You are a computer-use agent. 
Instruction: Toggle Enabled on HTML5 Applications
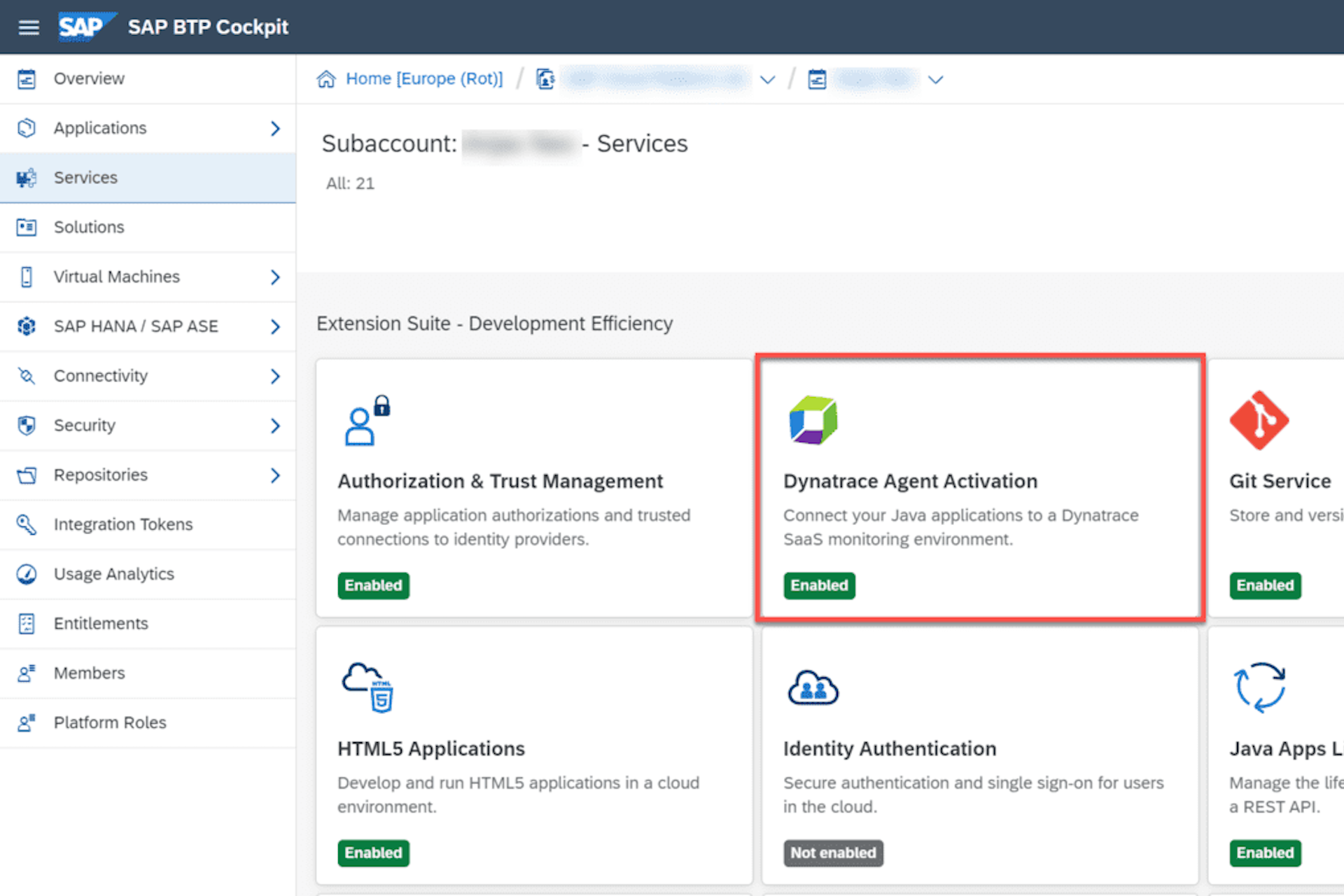(x=373, y=853)
